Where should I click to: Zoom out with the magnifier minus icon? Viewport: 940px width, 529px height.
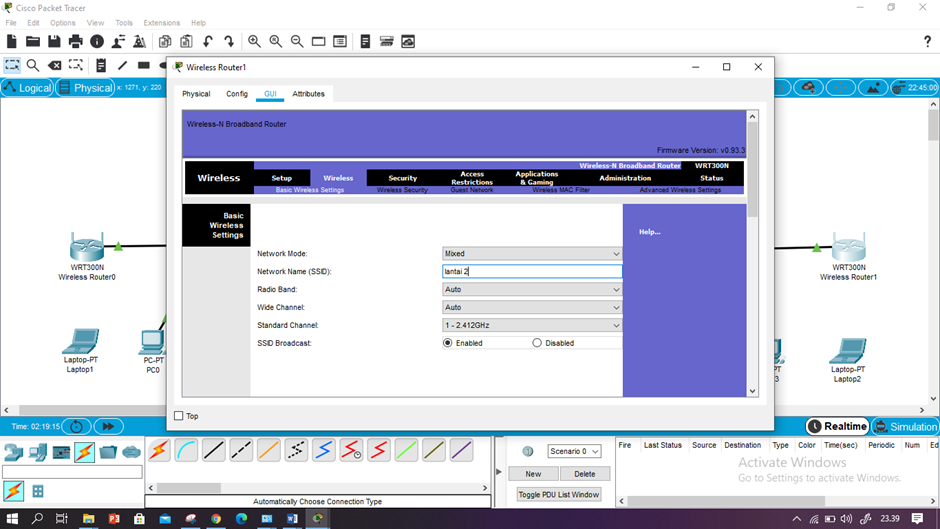point(297,41)
